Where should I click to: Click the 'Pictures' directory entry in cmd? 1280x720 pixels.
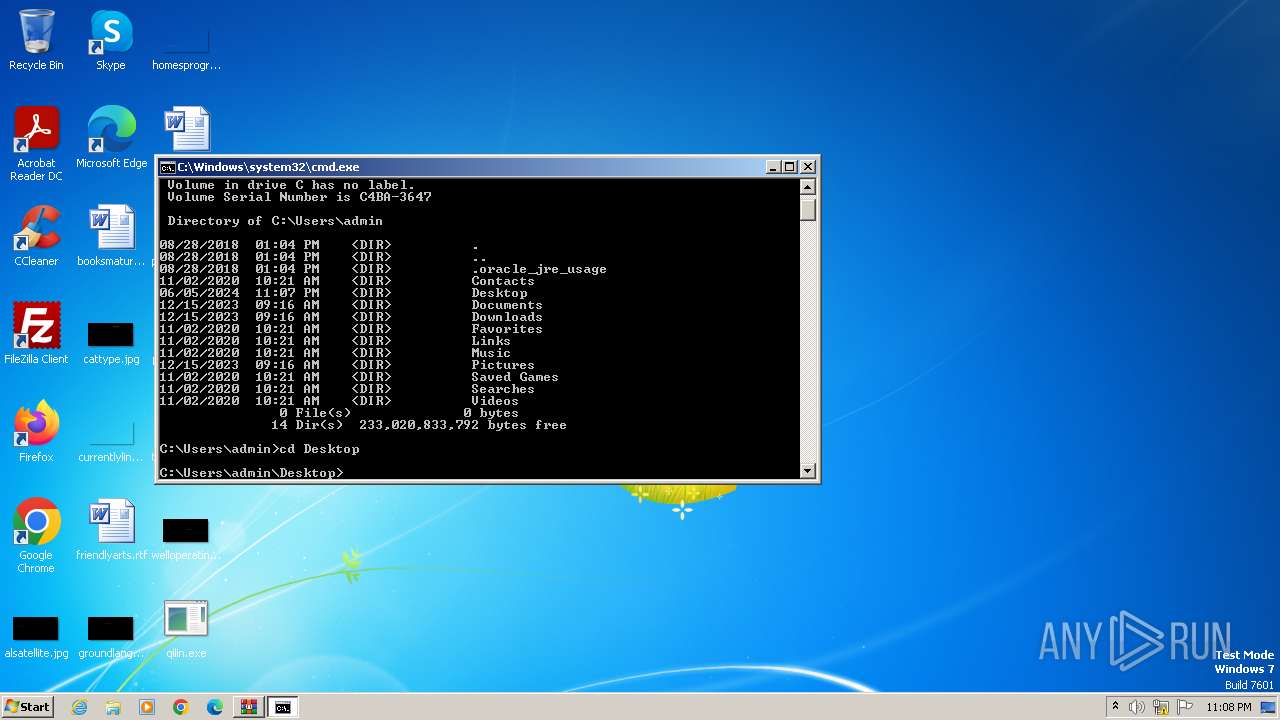coord(503,365)
